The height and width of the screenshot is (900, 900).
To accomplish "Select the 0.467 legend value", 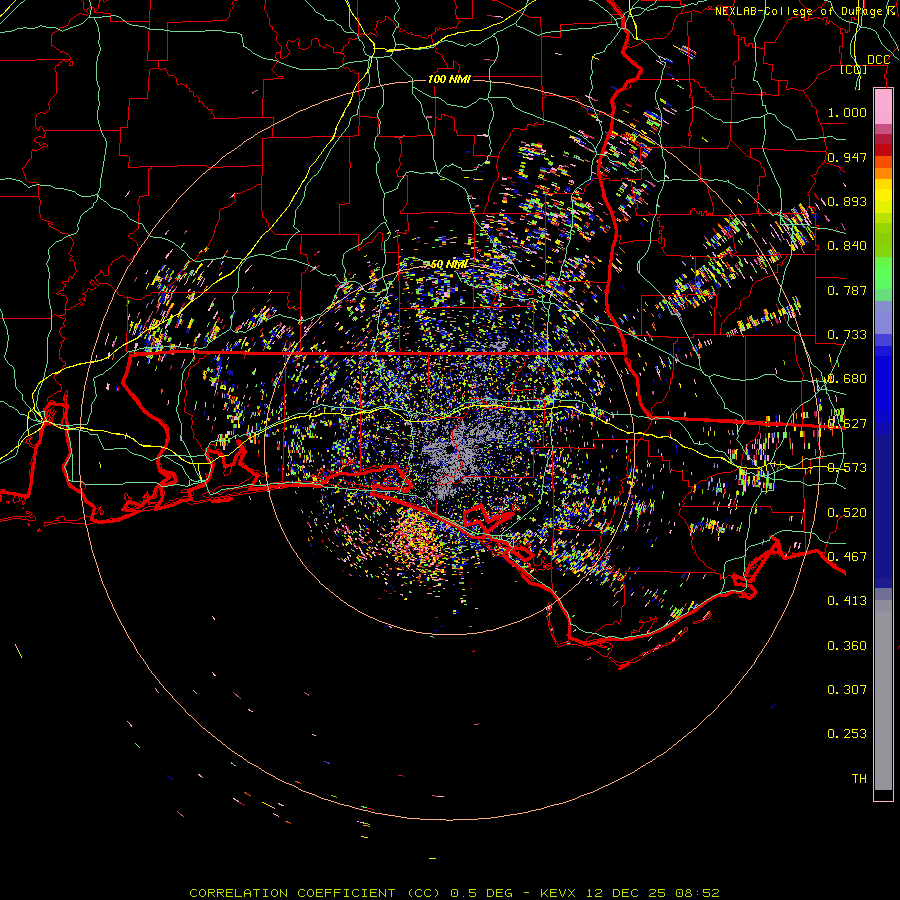I will click(x=847, y=556).
